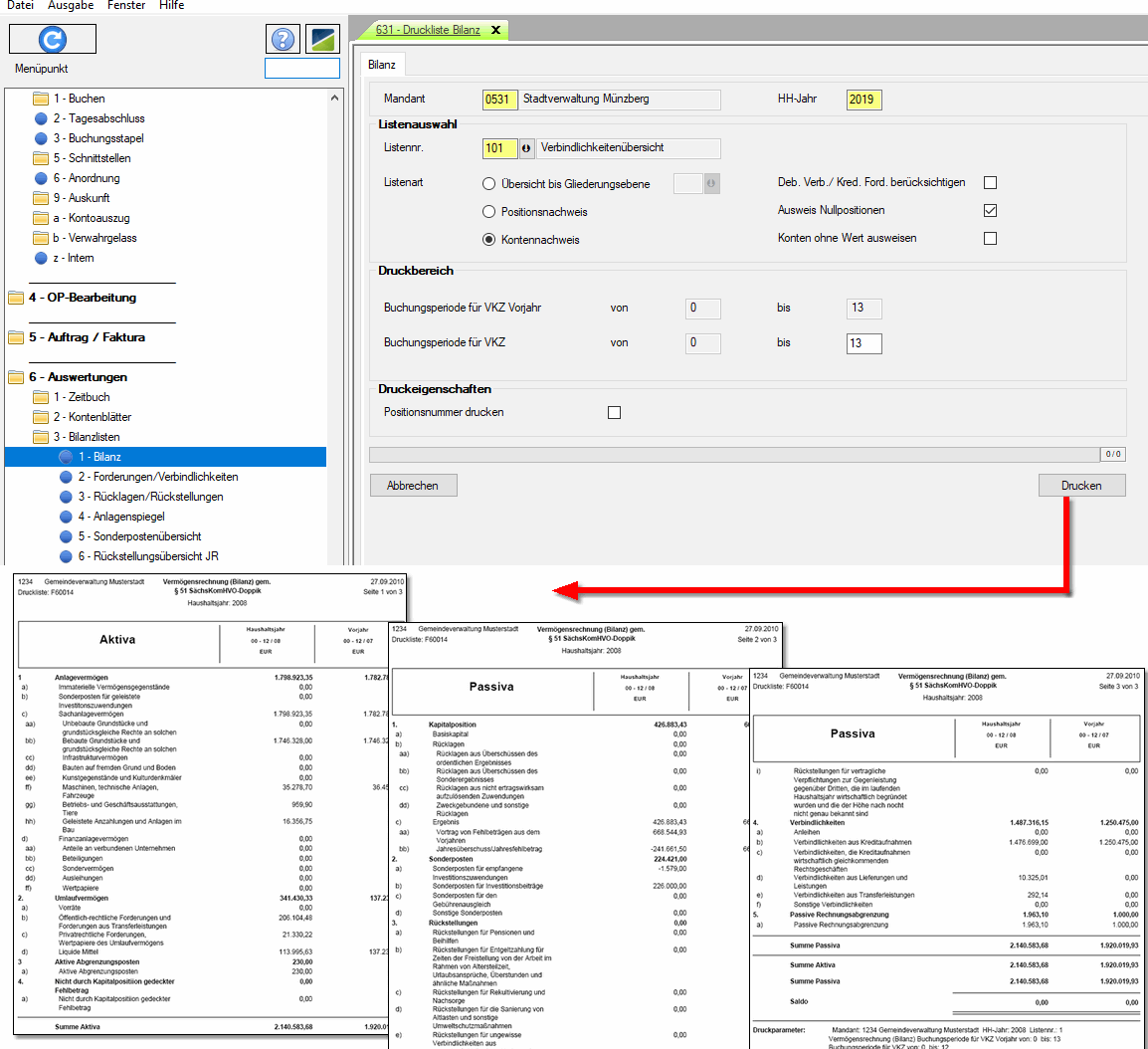Screen dimensions: 1148x1049
Task: Enable Deb. Verb./Kred. Ford. berücksichtigen checkbox
Action: point(990,183)
